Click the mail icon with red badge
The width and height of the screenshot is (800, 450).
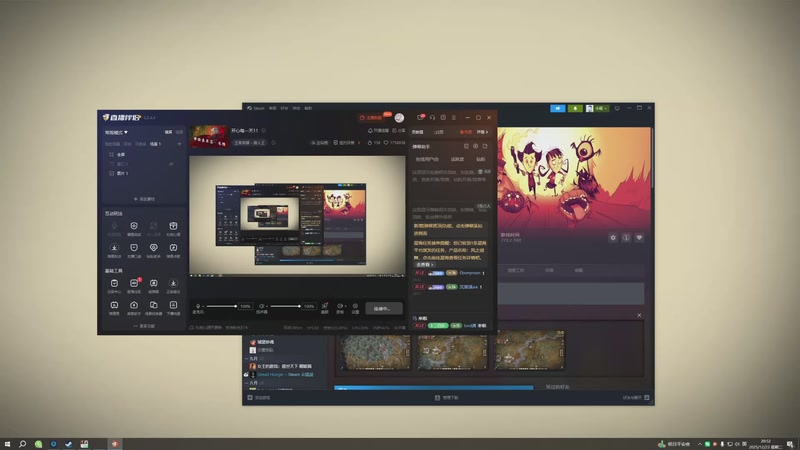pyautogui.click(x=420, y=117)
